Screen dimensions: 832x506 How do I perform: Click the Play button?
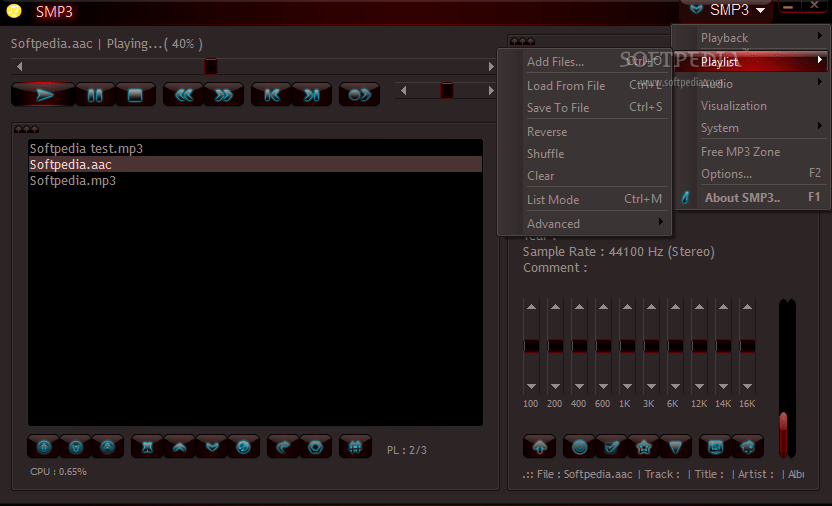click(x=43, y=95)
